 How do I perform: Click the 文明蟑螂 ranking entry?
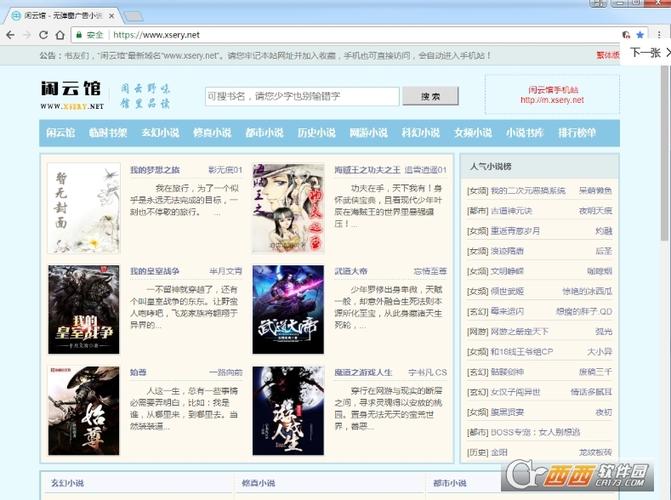507,271
